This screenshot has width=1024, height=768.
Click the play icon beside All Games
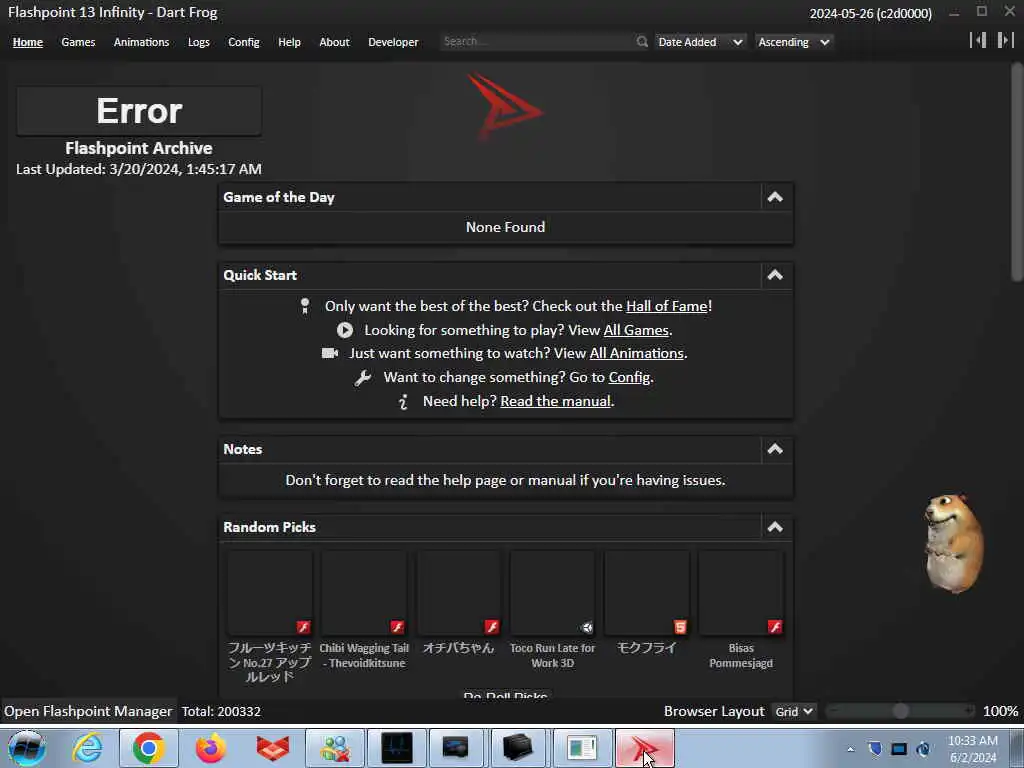click(345, 330)
